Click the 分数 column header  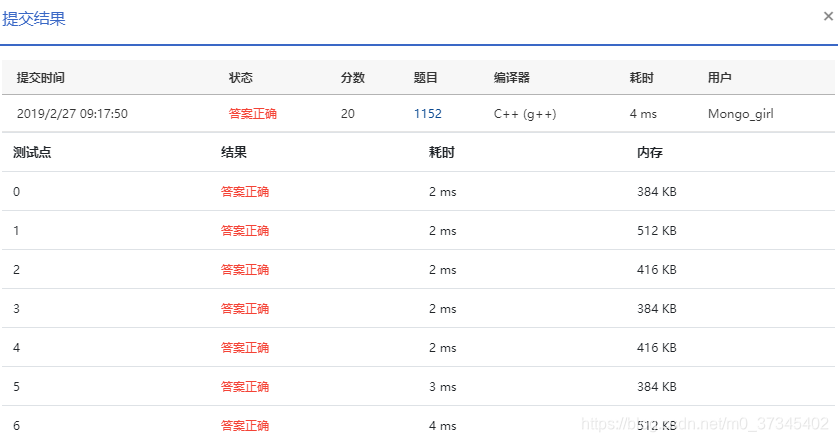pyautogui.click(x=353, y=78)
